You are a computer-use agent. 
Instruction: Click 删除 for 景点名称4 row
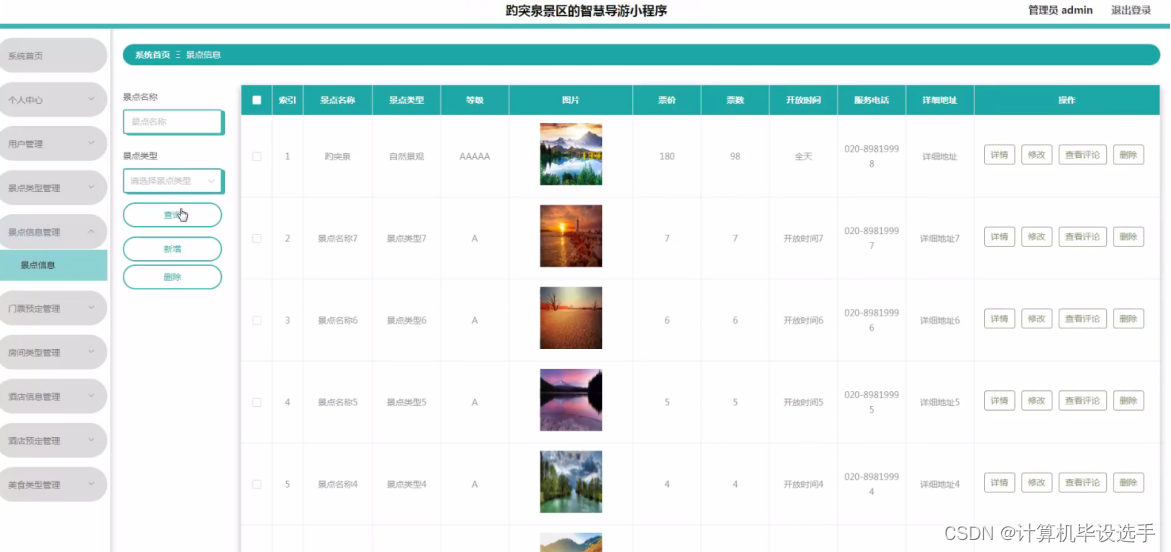pyautogui.click(x=1128, y=483)
